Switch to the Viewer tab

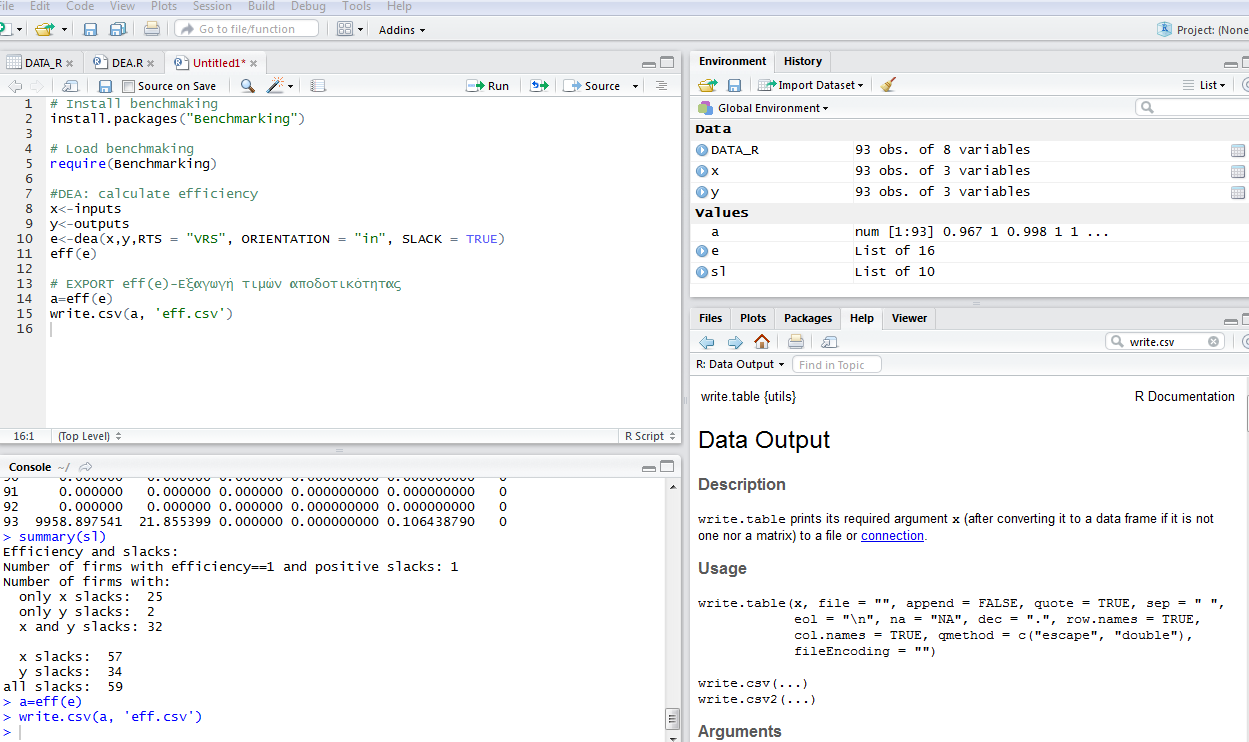point(909,318)
